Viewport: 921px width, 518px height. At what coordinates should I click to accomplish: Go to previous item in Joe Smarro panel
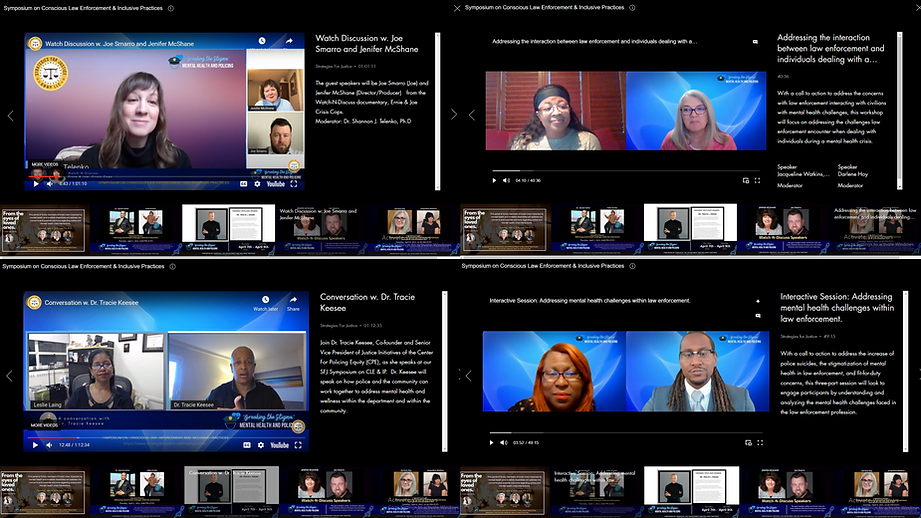[11, 116]
